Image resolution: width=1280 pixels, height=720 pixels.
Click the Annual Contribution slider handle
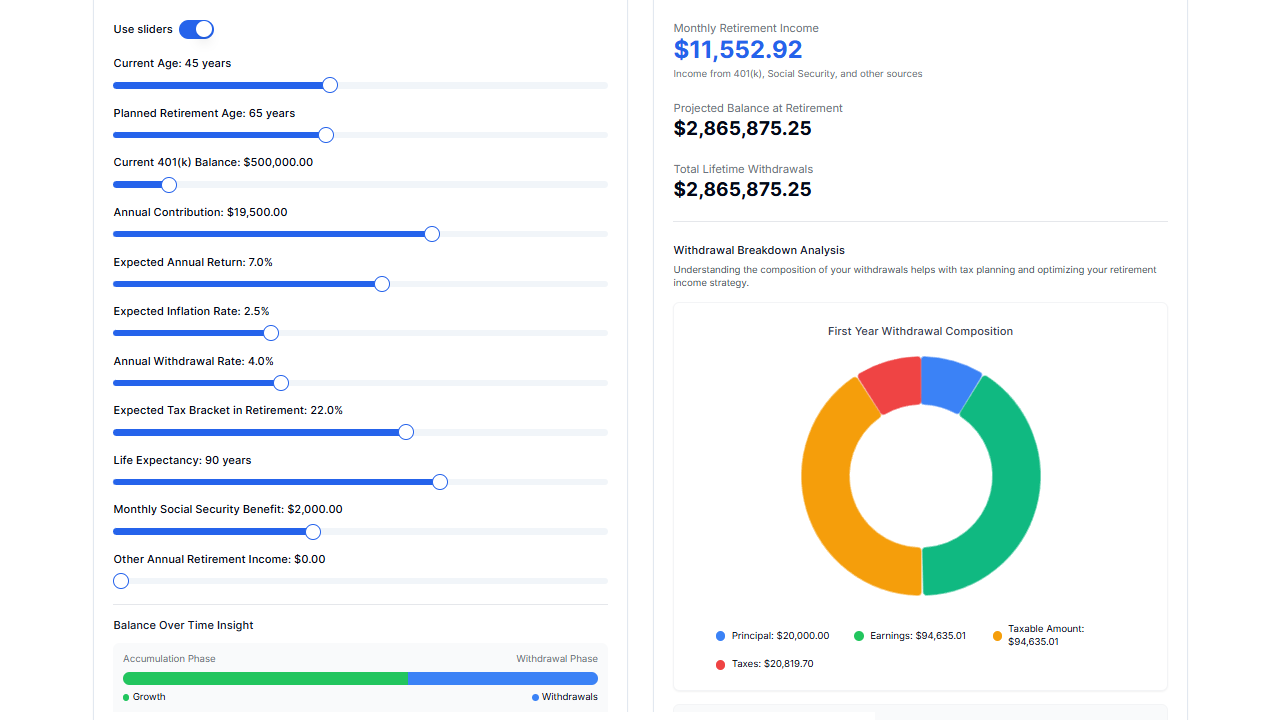coord(431,234)
